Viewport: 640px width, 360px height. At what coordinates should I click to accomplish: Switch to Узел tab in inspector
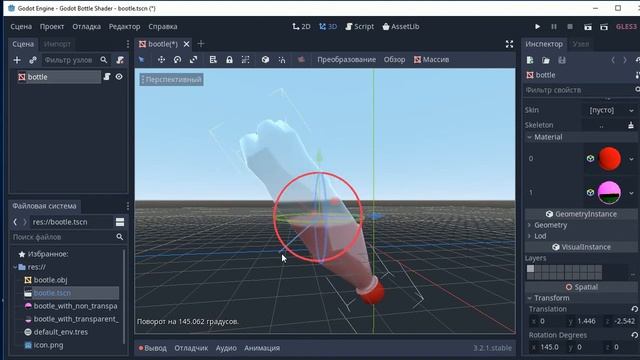point(580,44)
